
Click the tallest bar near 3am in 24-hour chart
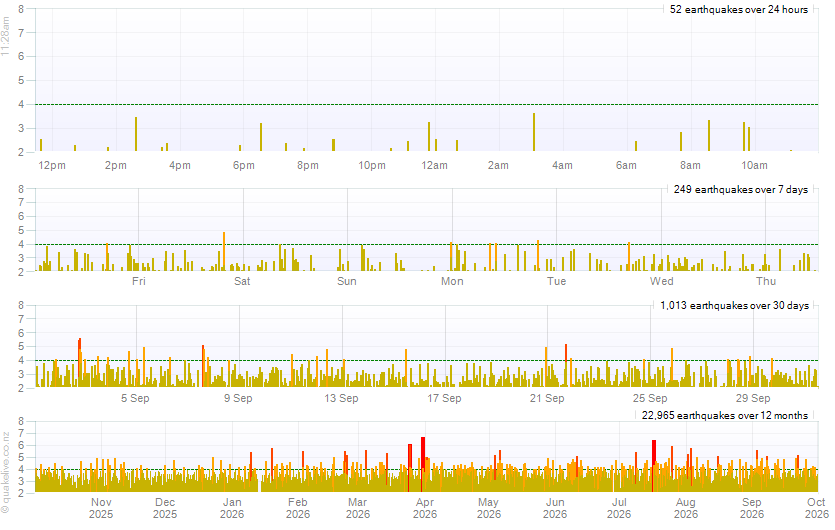coord(534,132)
